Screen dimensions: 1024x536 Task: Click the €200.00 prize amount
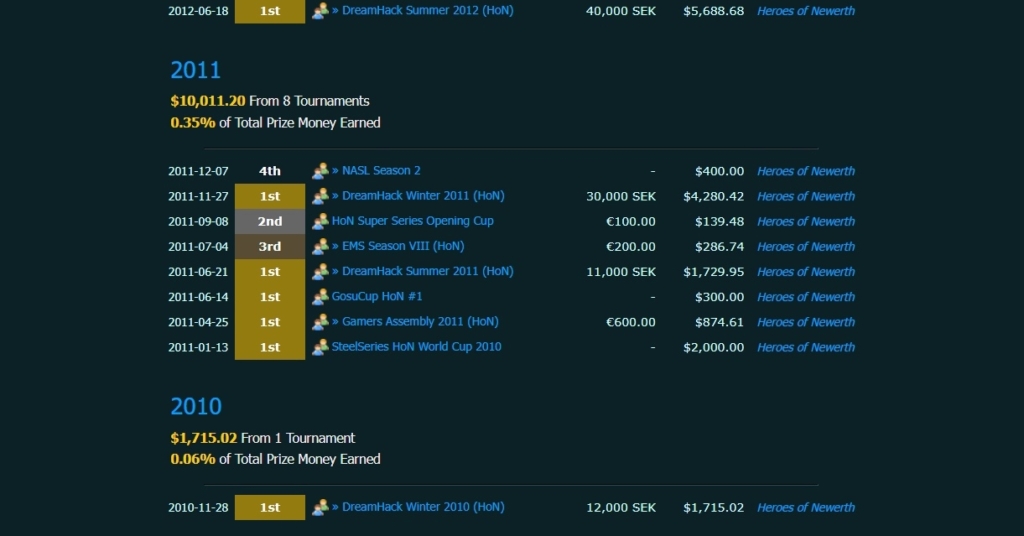point(631,247)
